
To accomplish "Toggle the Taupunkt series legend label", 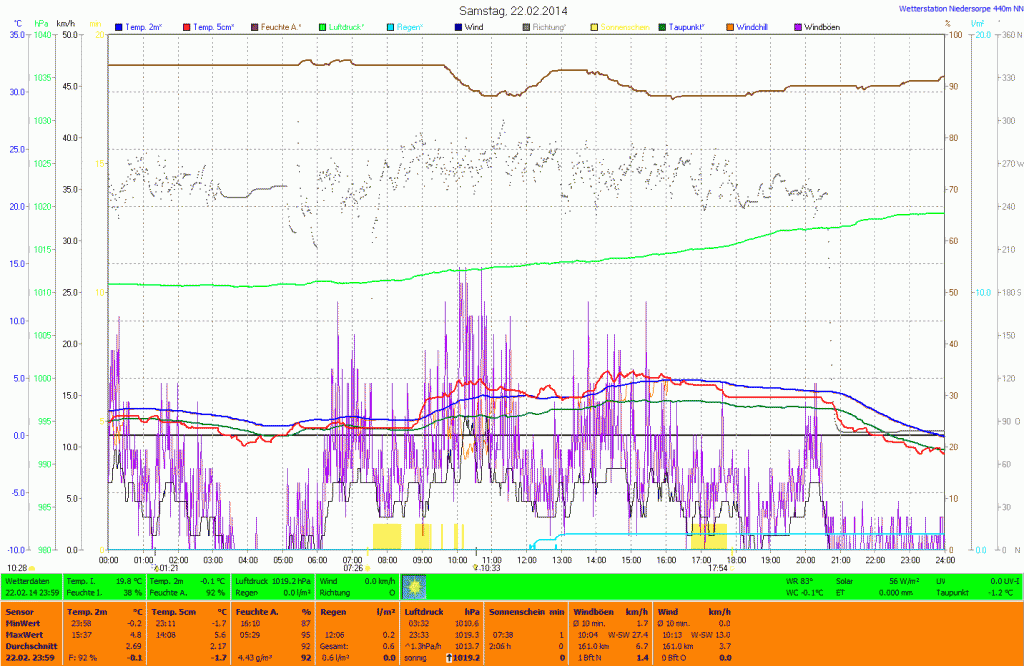I will [690, 27].
